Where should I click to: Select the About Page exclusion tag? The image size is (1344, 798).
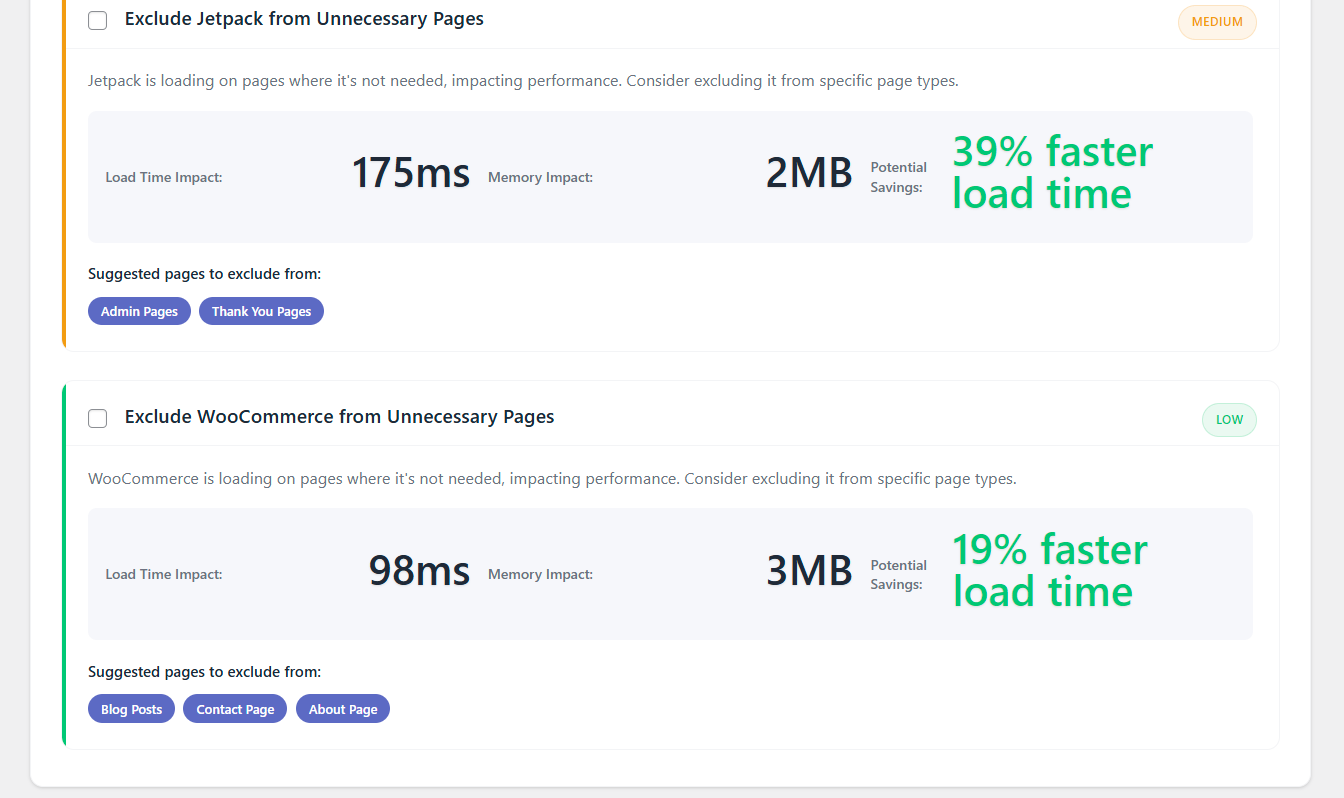(342, 708)
